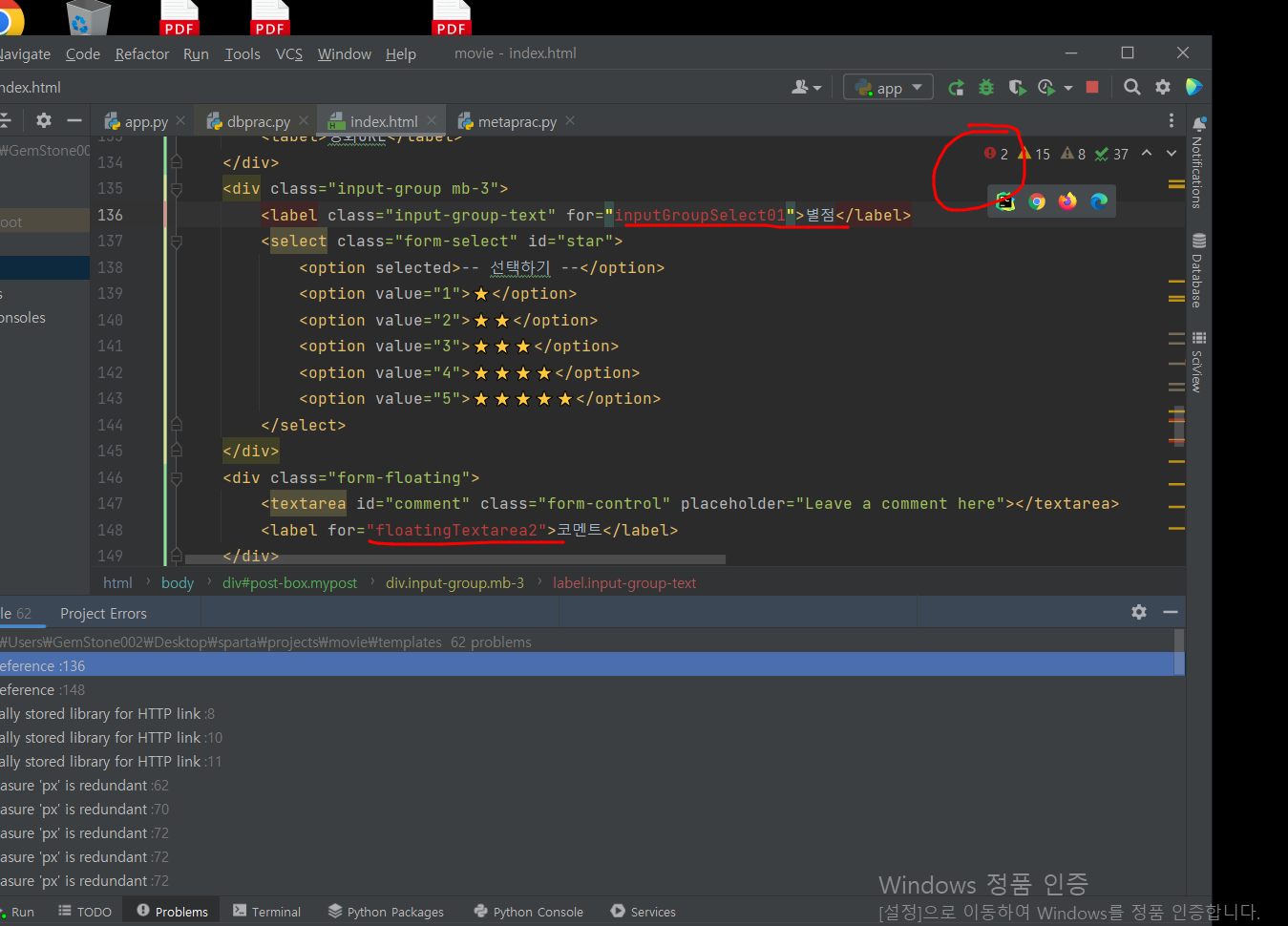The width and height of the screenshot is (1288, 926).
Task: Open the VCS menu
Action: tap(289, 54)
